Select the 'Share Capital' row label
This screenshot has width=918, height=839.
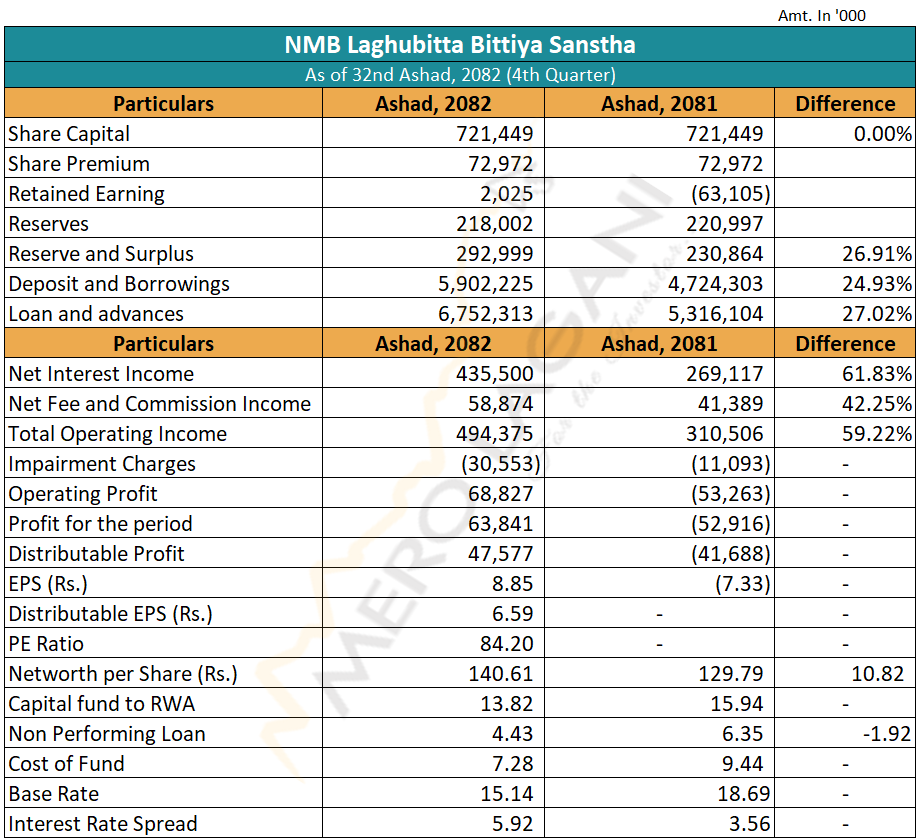coord(69,133)
